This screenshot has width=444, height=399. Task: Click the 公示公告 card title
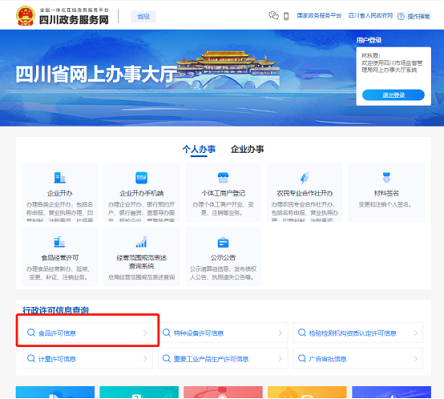[x=223, y=258]
